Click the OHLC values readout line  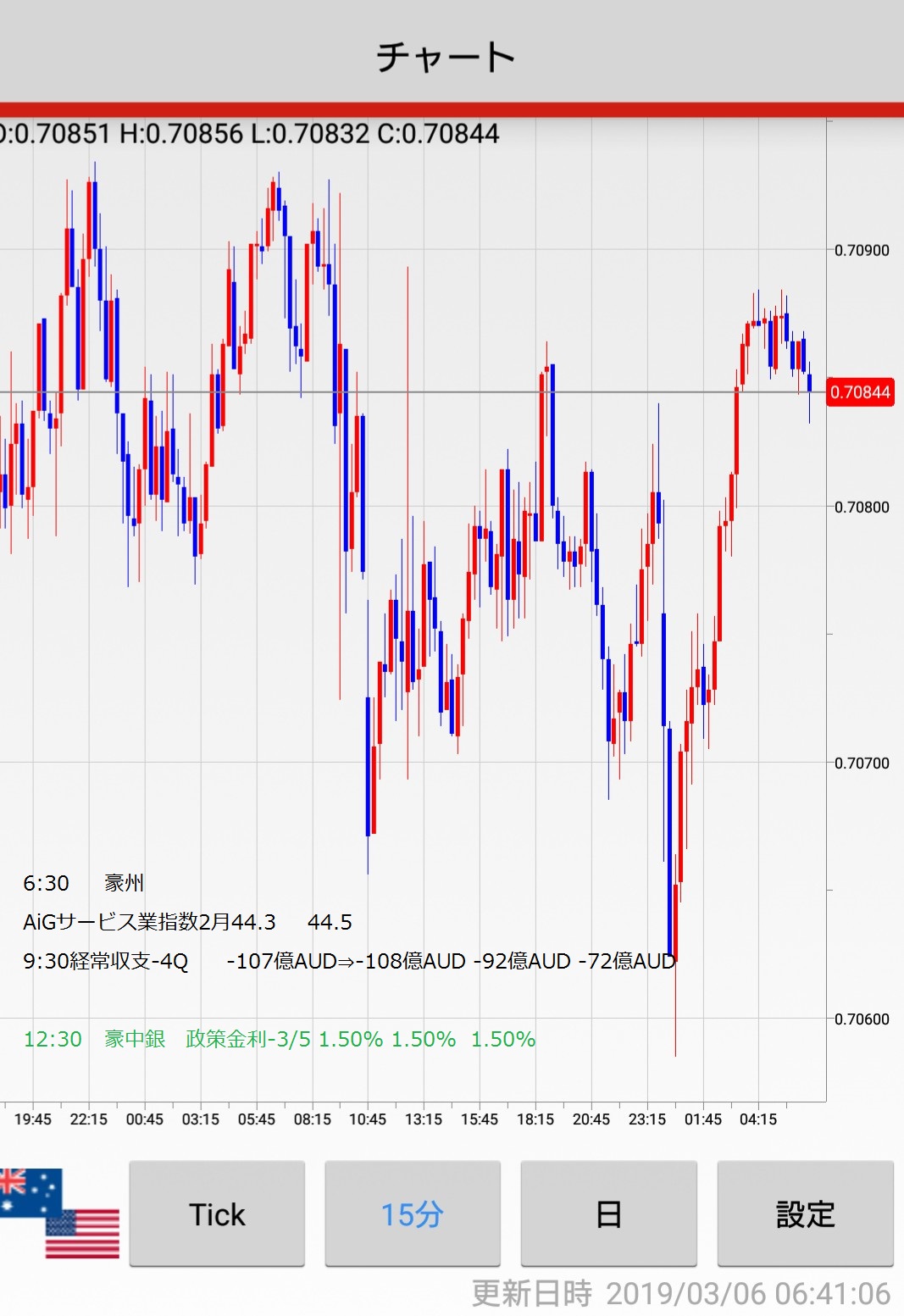pos(250,134)
